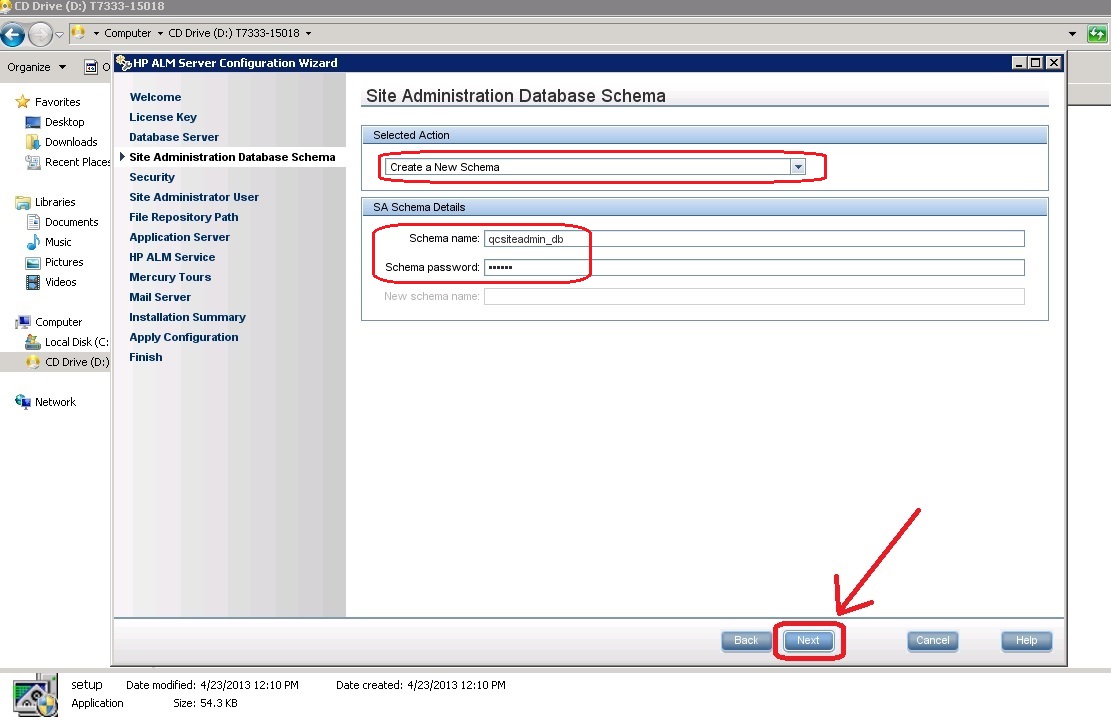Open the address bar history dropdown
Screen dimensions: 1111x721
(1072, 33)
